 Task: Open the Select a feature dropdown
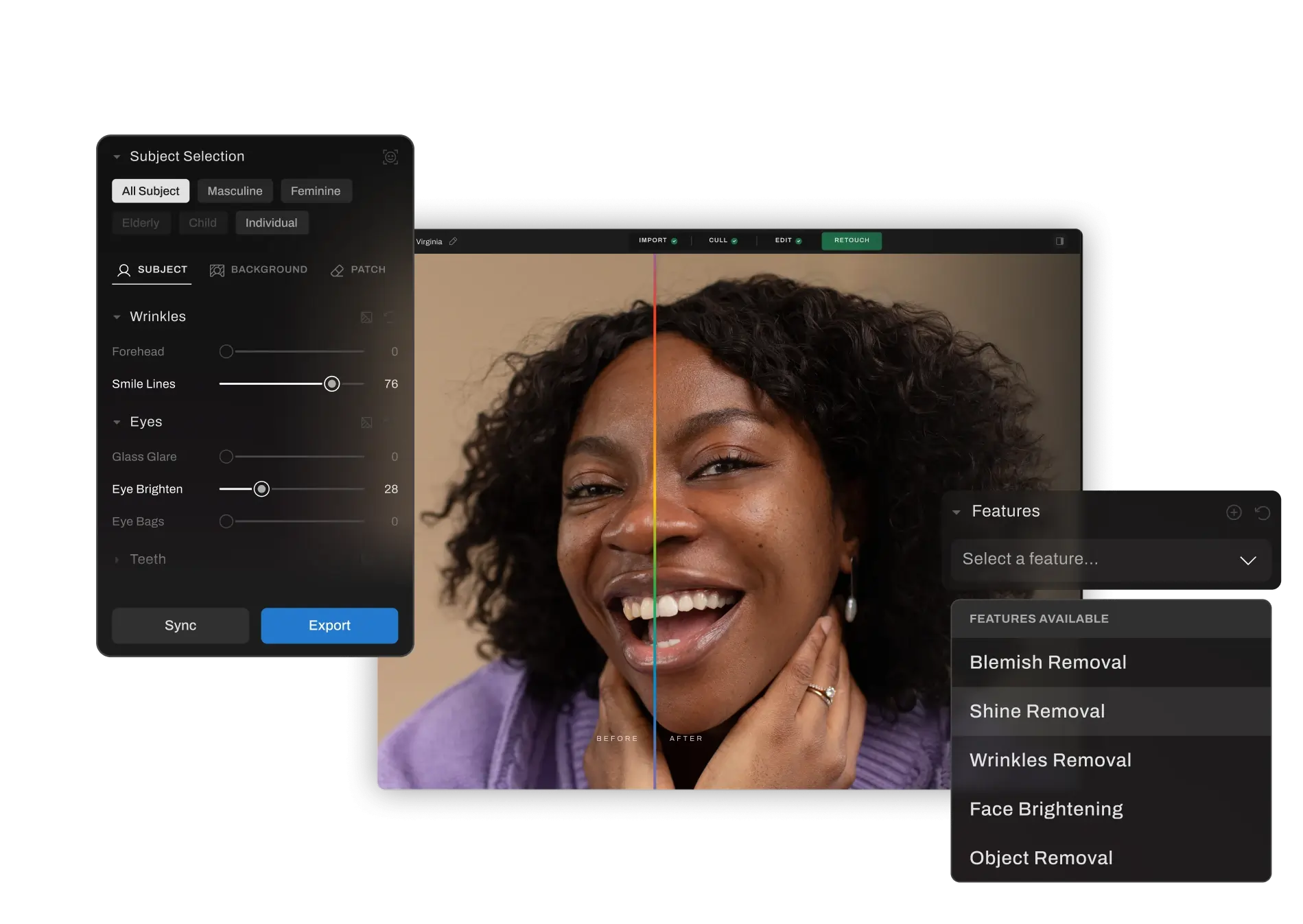point(1110,560)
